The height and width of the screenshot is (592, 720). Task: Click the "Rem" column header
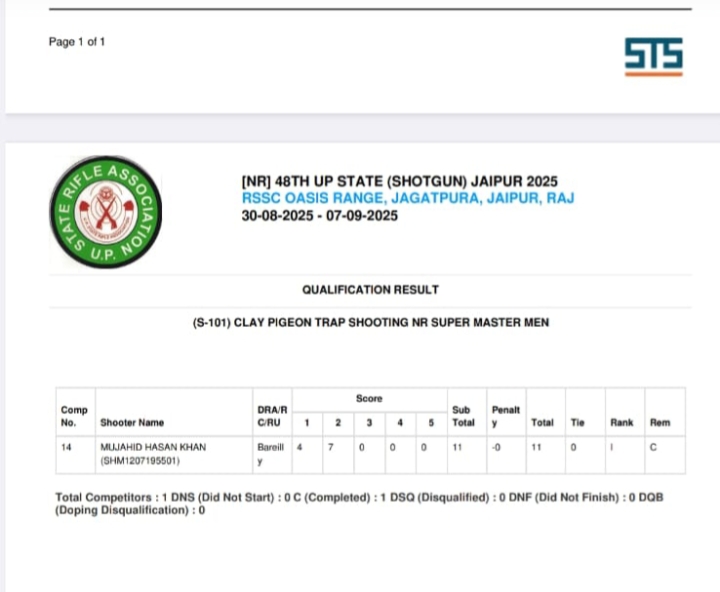[x=660, y=423]
